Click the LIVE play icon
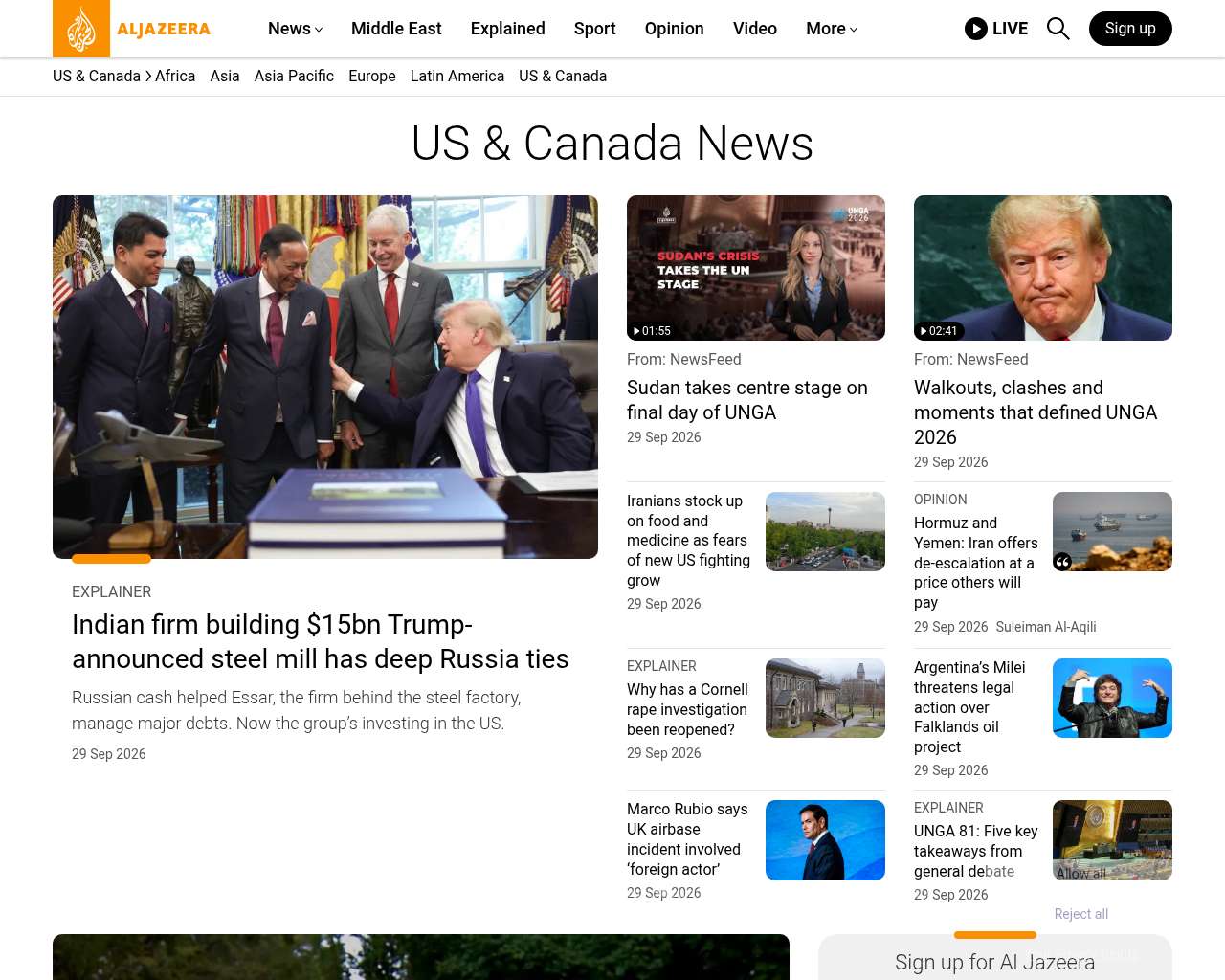1225x980 pixels. (975, 29)
